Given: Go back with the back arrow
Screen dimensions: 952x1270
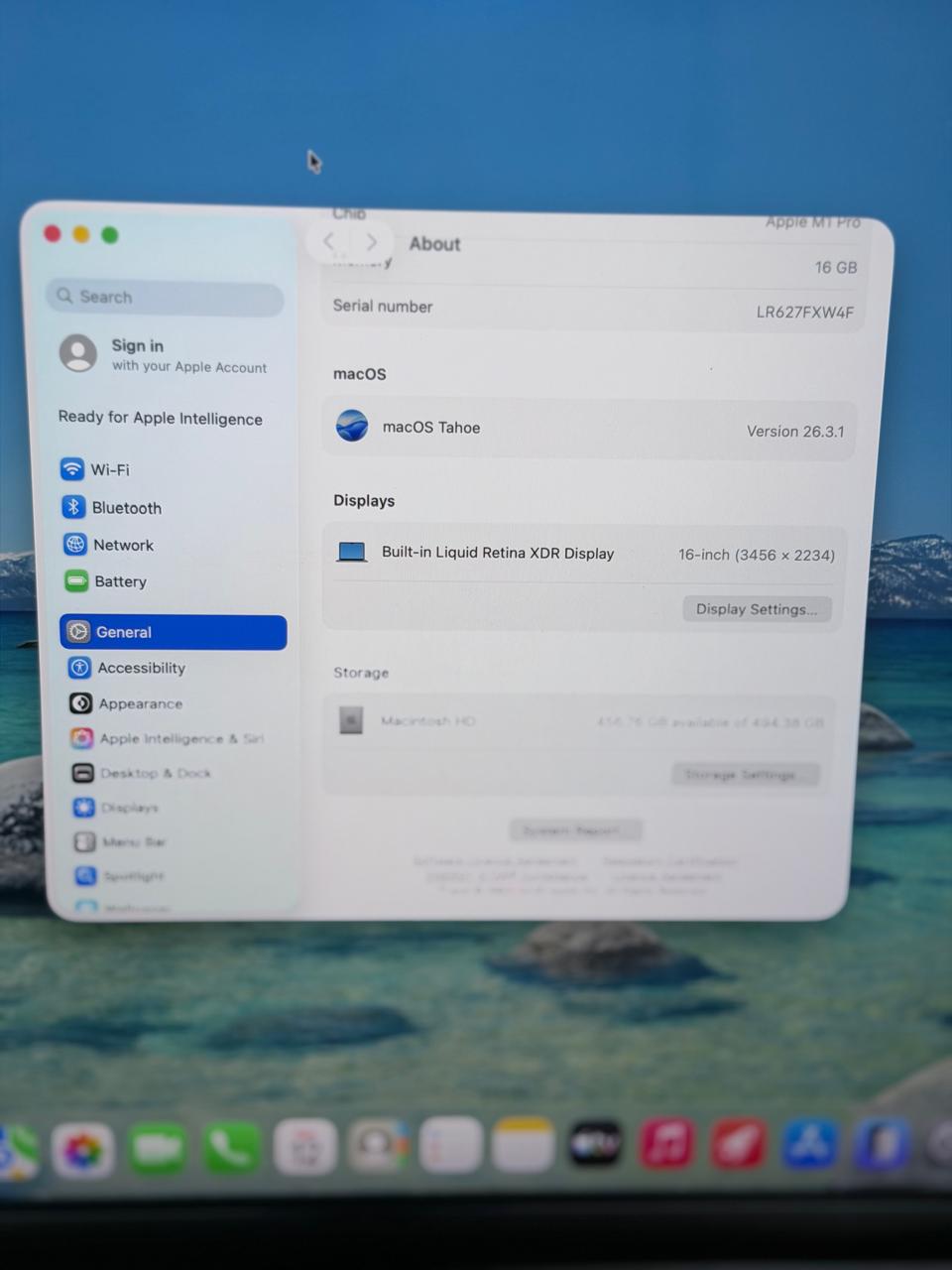Looking at the screenshot, I should (x=329, y=241).
